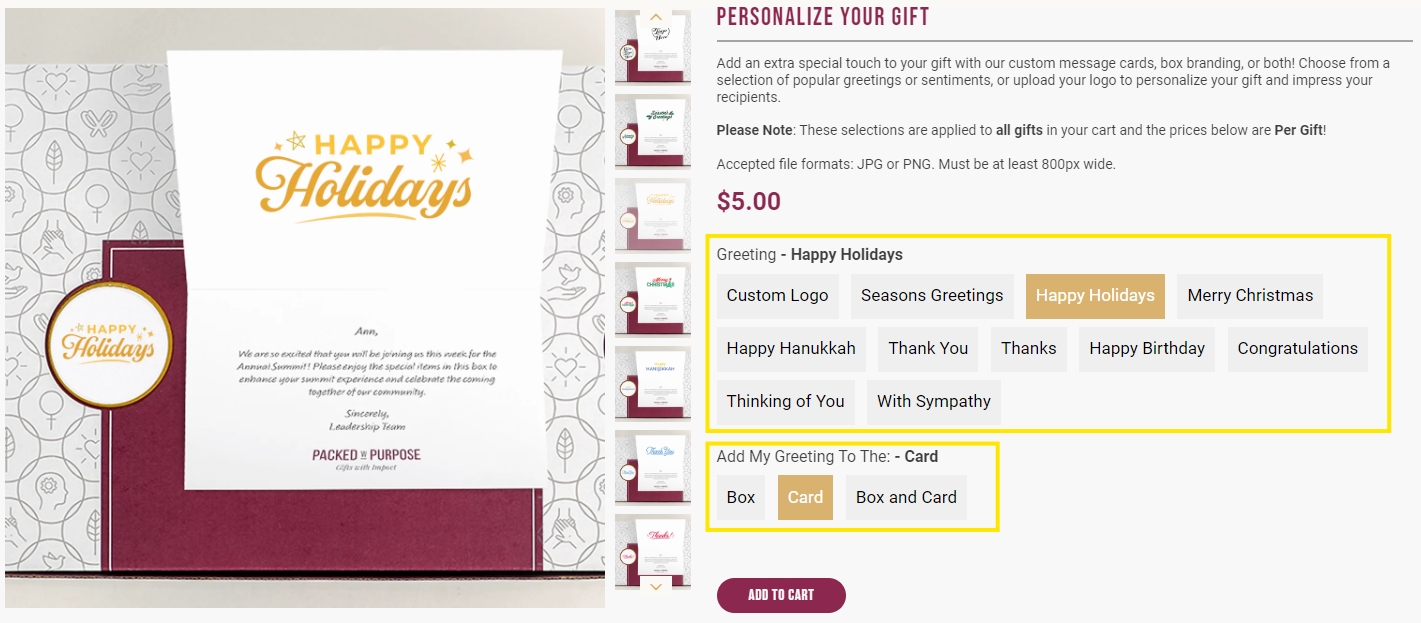Click the down chevron below the thumbnails
Image resolution: width=1421 pixels, height=623 pixels.
655,586
